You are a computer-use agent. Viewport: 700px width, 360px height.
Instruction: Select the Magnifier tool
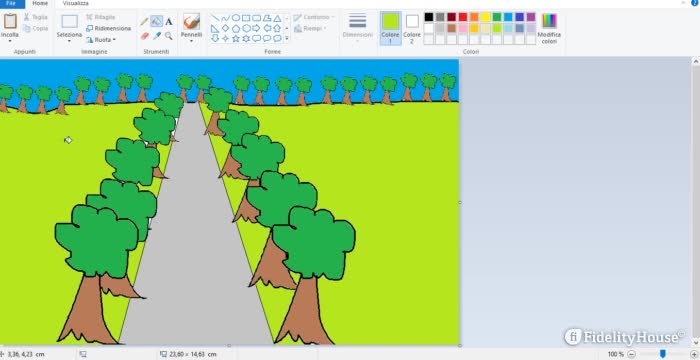[169, 36]
